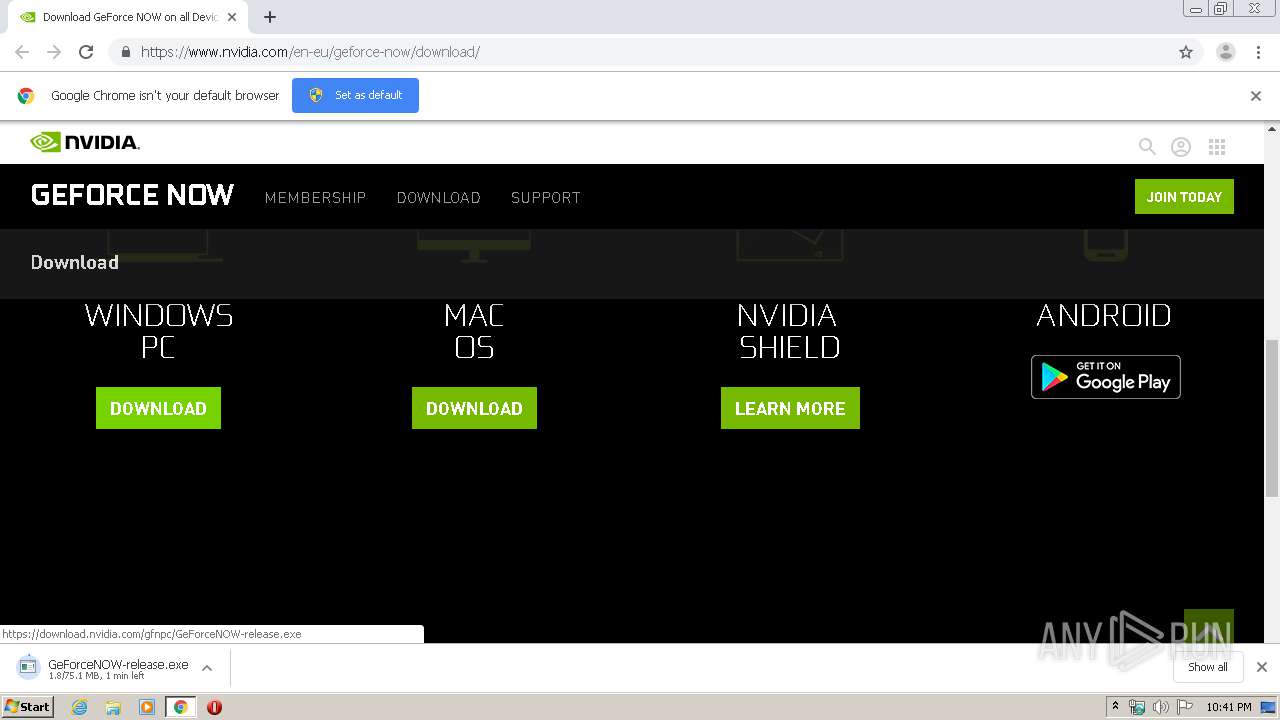Open the File Explorer folder taskbar icon
The image size is (1280, 720).
pos(113,707)
